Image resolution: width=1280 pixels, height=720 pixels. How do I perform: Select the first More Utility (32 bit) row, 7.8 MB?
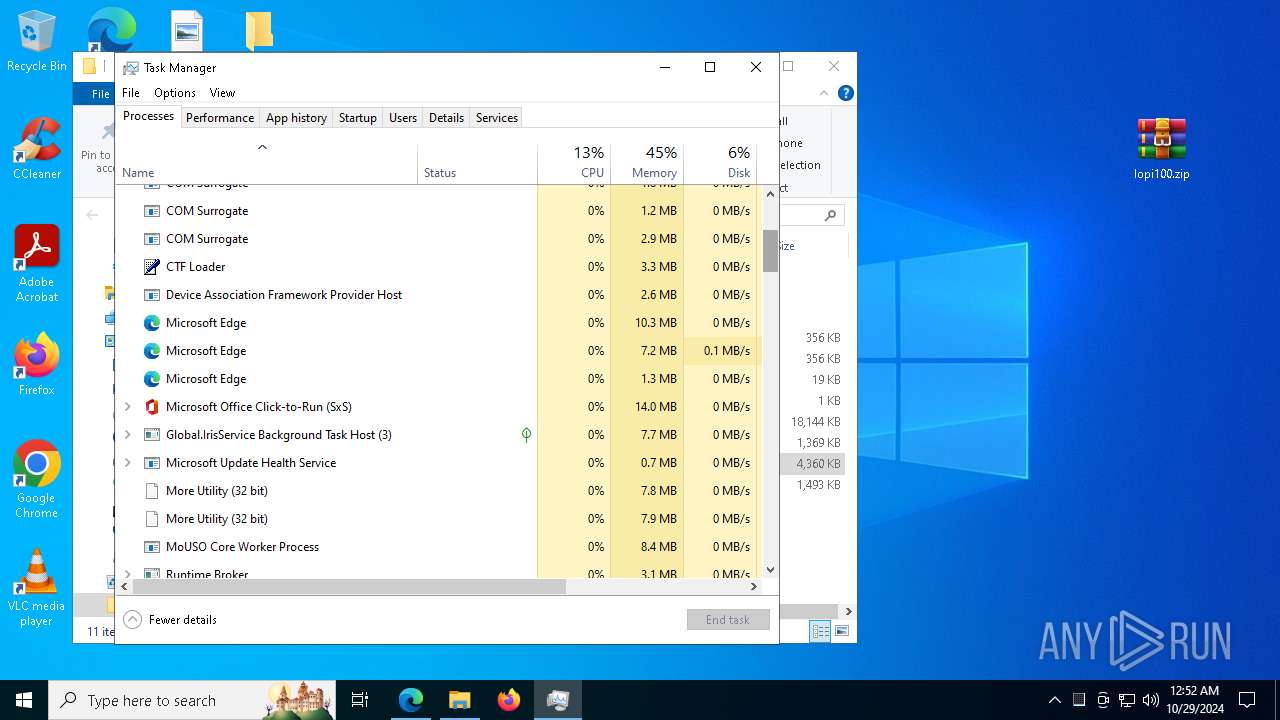point(439,491)
